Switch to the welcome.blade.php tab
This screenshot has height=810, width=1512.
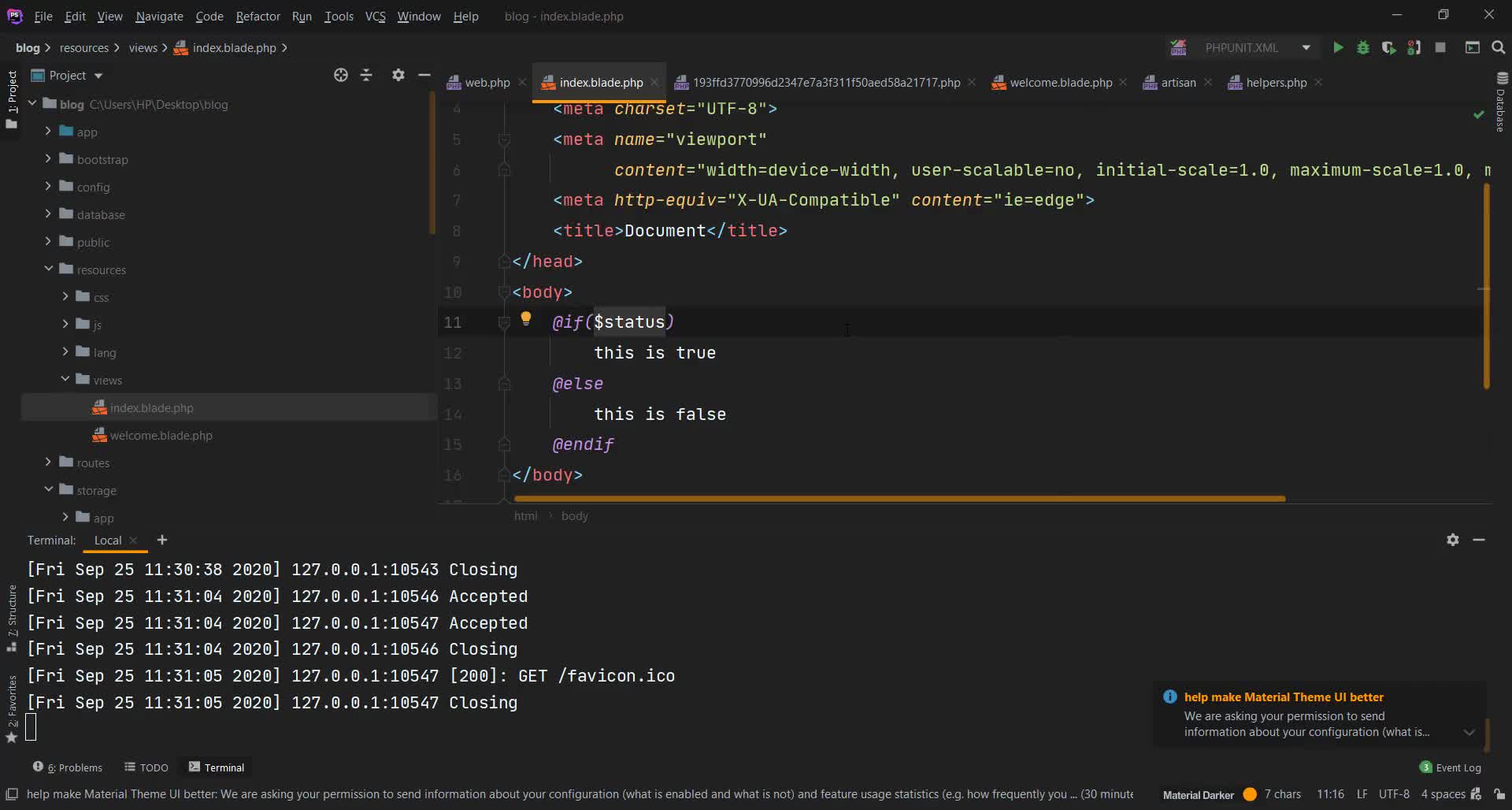tap(1060, 83)
